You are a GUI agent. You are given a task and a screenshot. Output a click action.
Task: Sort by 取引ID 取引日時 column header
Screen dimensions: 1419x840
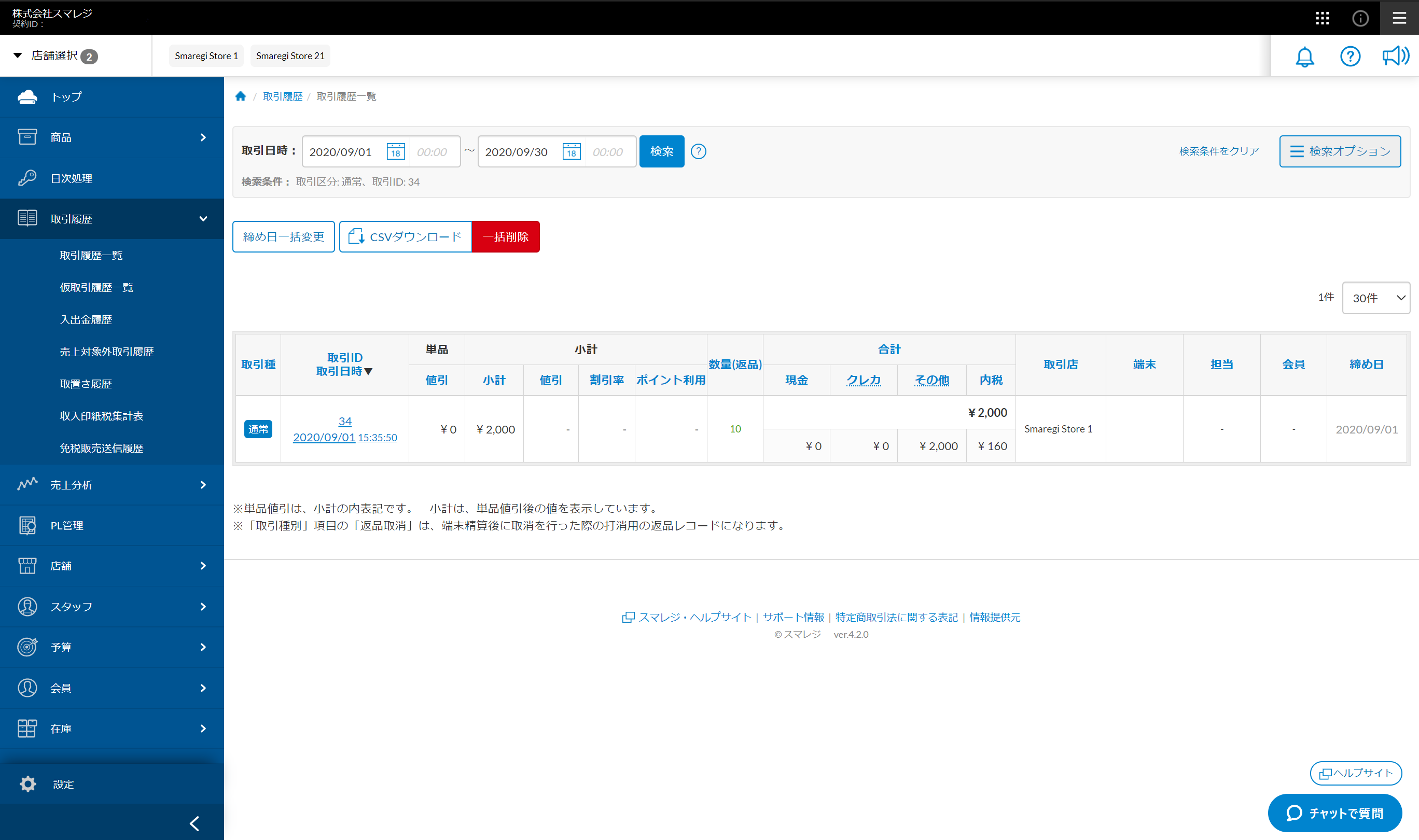tap(345, 365)
